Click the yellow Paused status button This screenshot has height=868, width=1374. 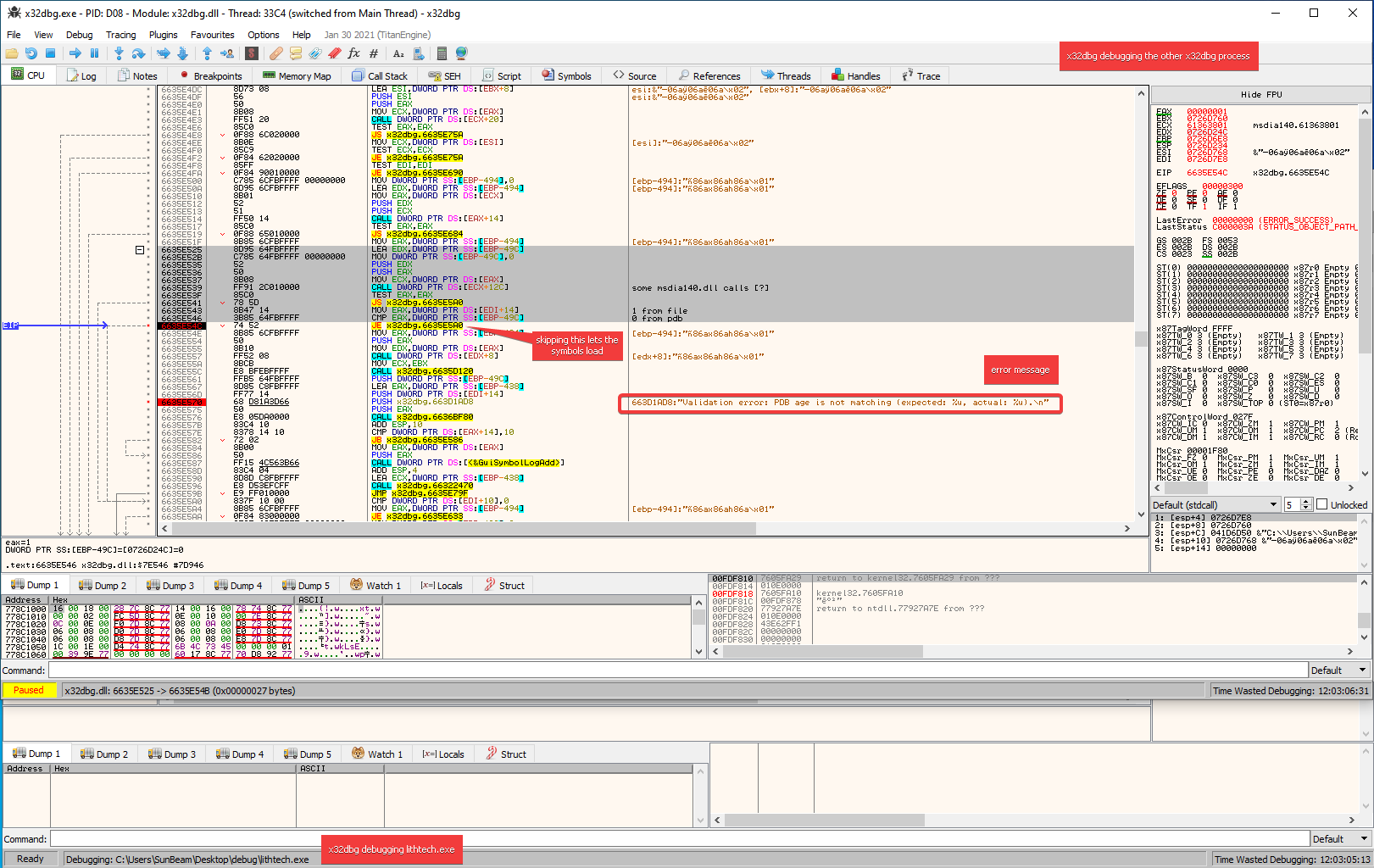(29, 690)
